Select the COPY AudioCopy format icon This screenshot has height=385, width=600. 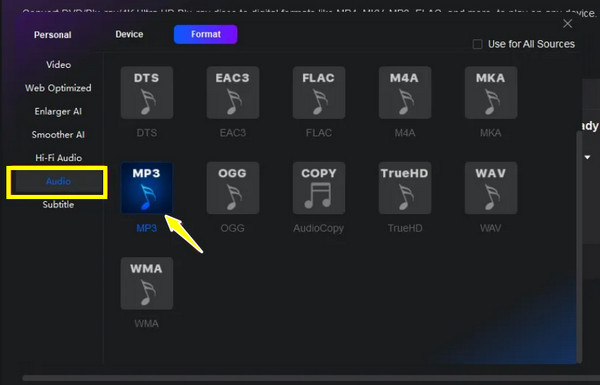319,188
